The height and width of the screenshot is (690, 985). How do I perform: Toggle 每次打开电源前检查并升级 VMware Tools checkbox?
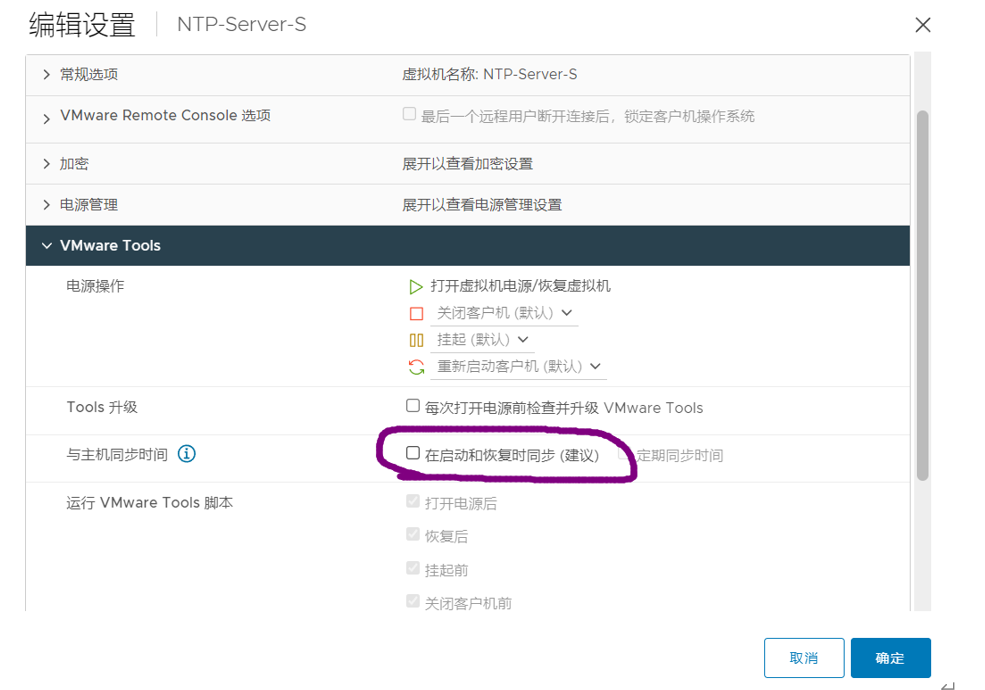click(x=413, y=406)
